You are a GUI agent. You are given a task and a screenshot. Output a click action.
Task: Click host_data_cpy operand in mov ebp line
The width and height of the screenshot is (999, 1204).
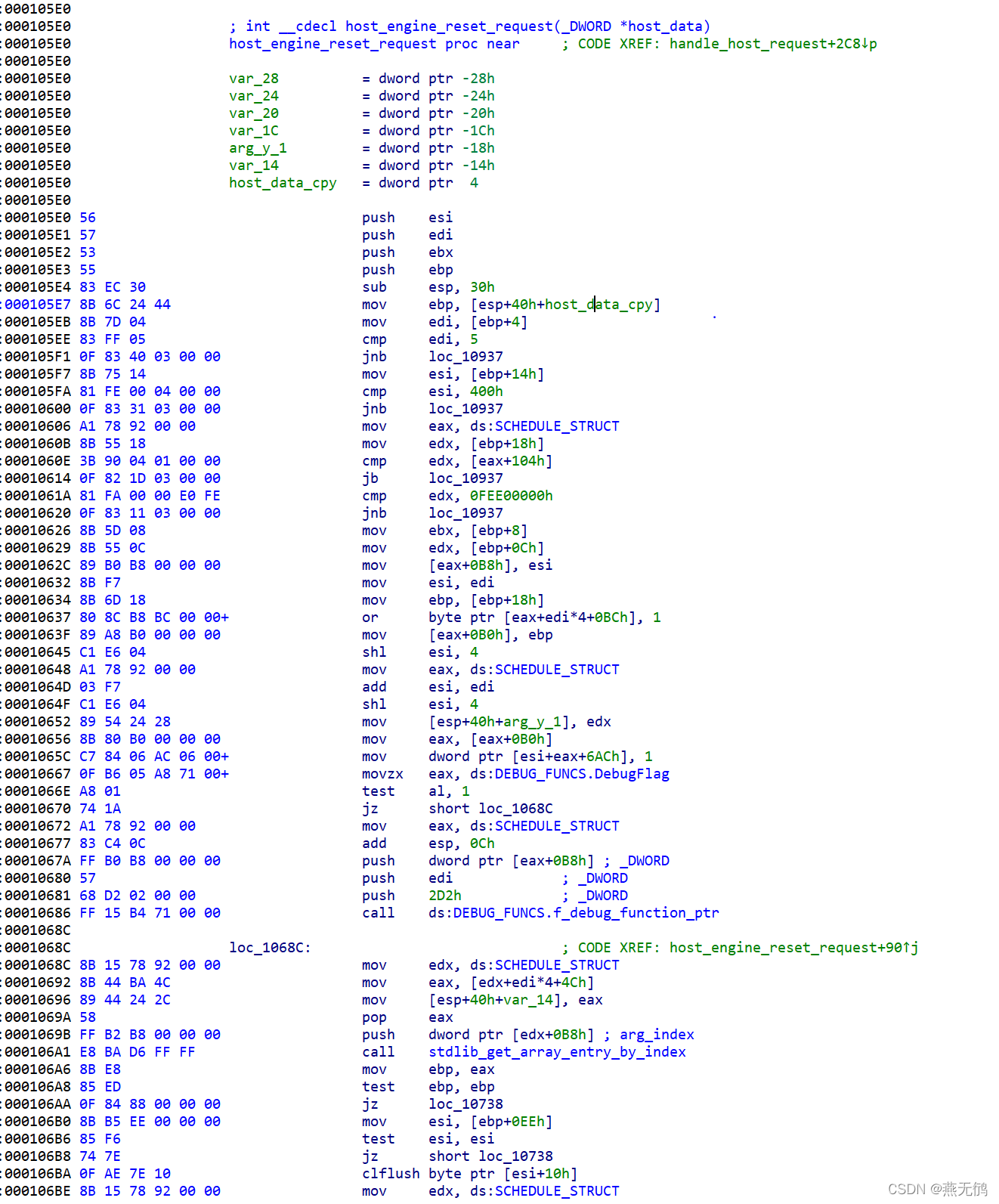(598, 305)
